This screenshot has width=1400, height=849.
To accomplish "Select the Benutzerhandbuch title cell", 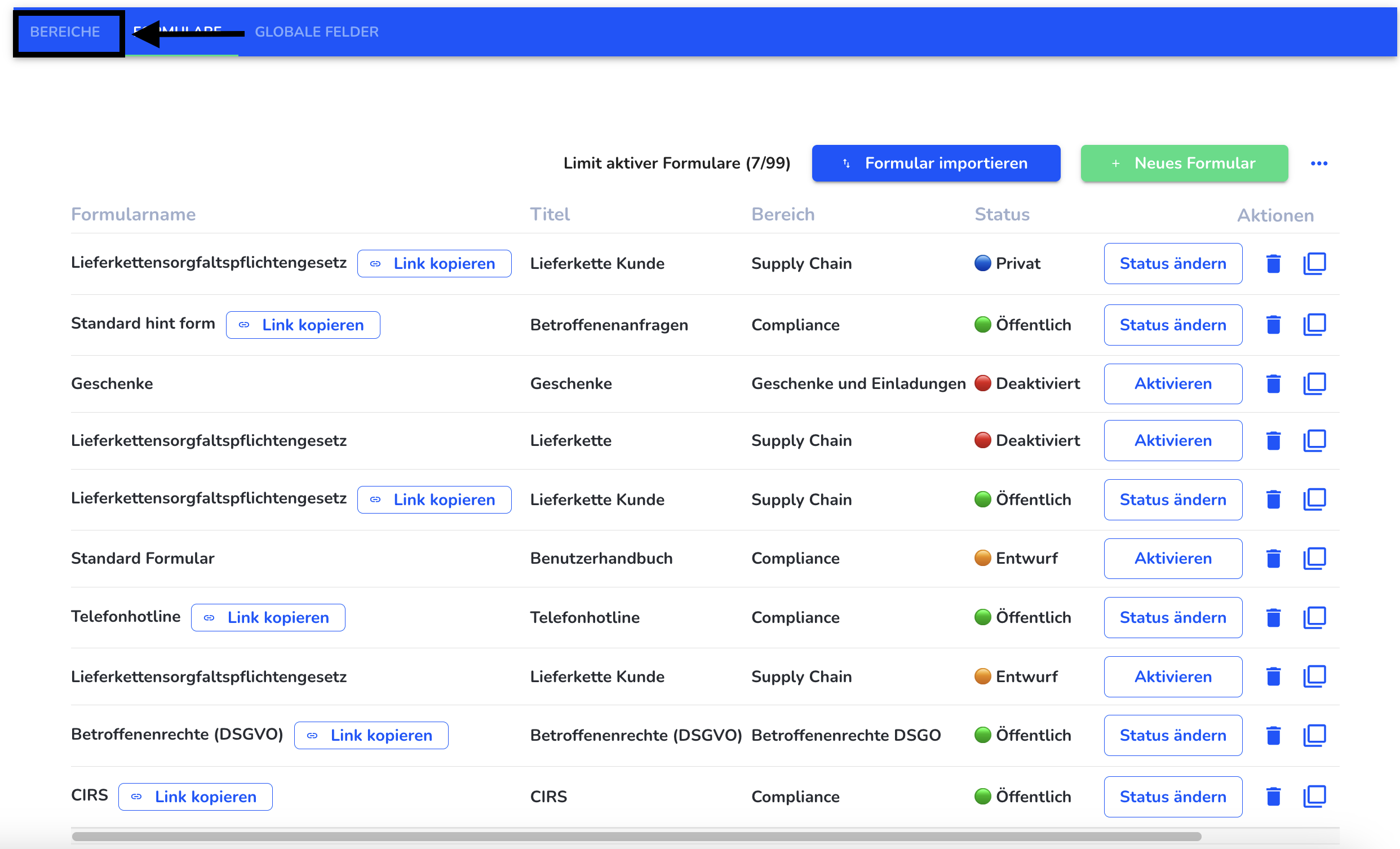I will click(601, 559).
